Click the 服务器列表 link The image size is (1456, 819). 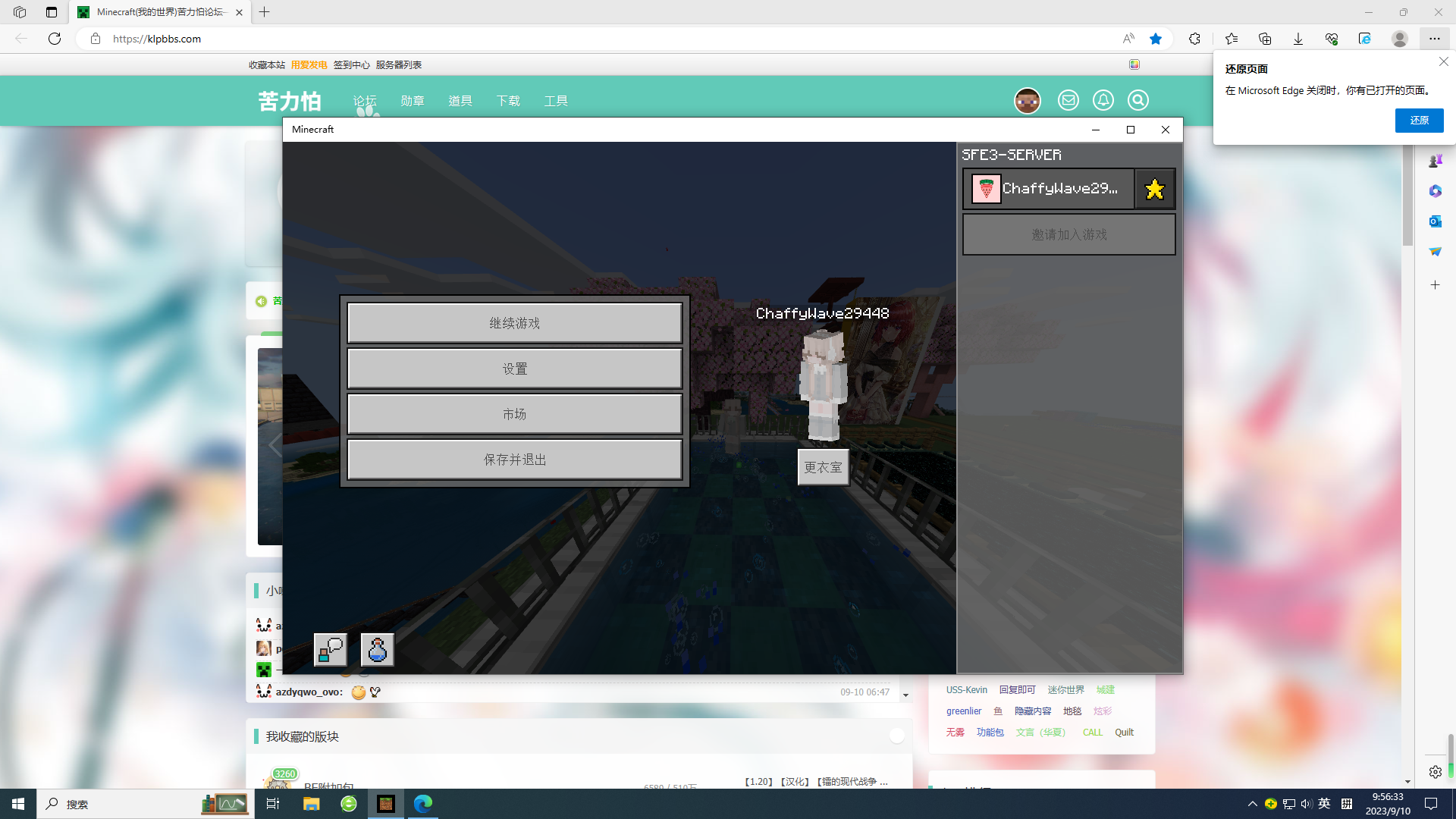399,65
